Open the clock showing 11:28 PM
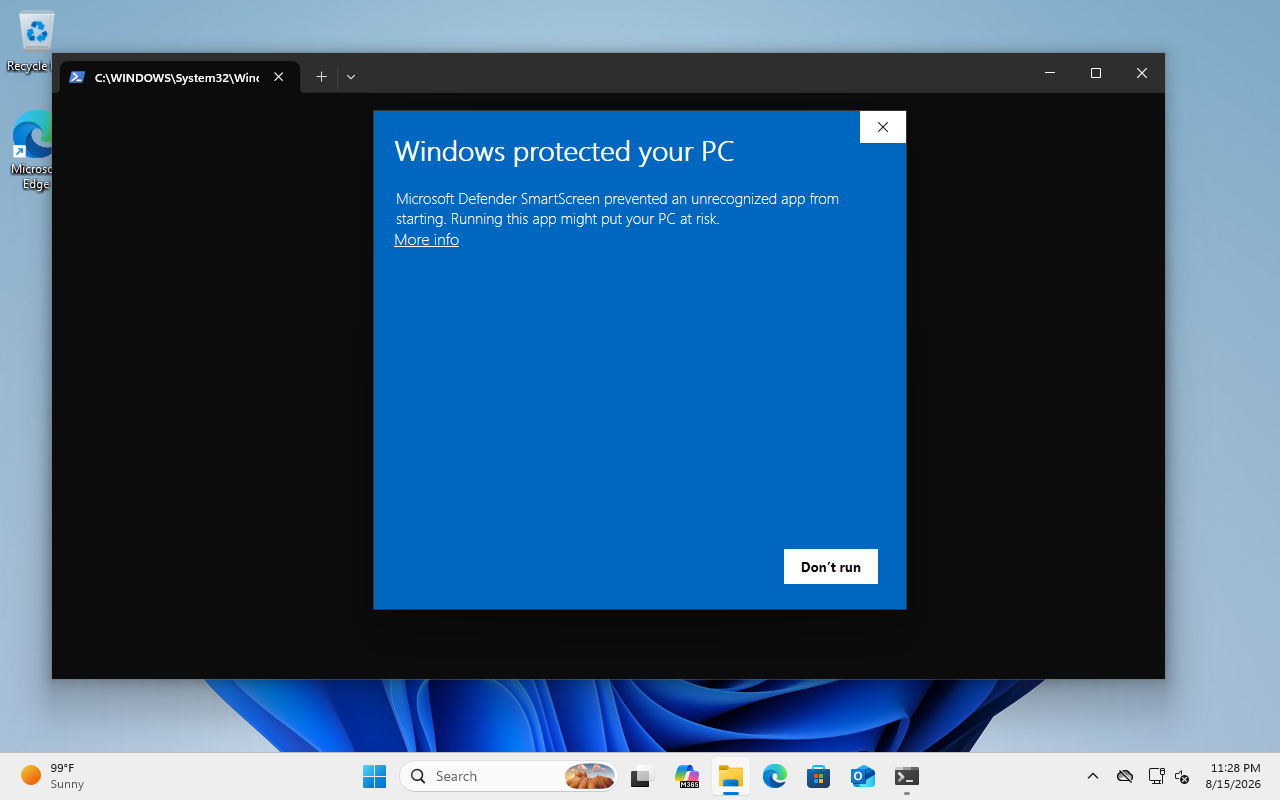This screenshot has width=1280, height=800. pyautogui.click(x=1233, y=776)
